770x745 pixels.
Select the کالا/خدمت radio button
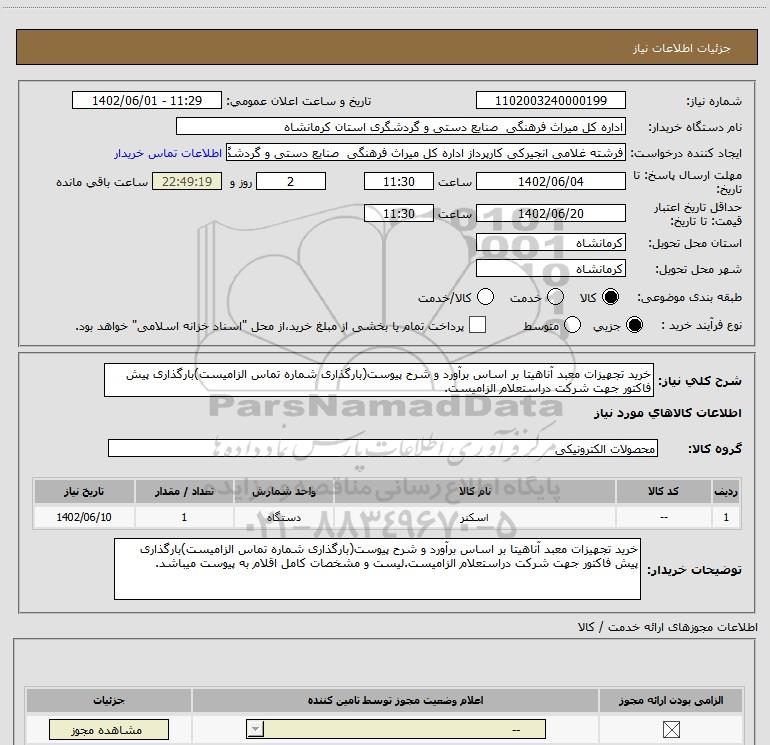[485, 297]
